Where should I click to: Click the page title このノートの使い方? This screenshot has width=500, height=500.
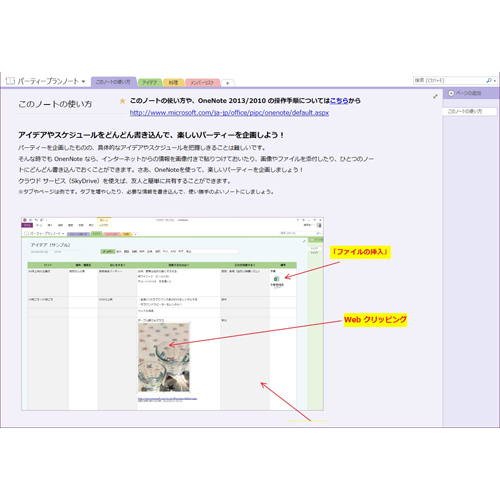tap(55, 104)
